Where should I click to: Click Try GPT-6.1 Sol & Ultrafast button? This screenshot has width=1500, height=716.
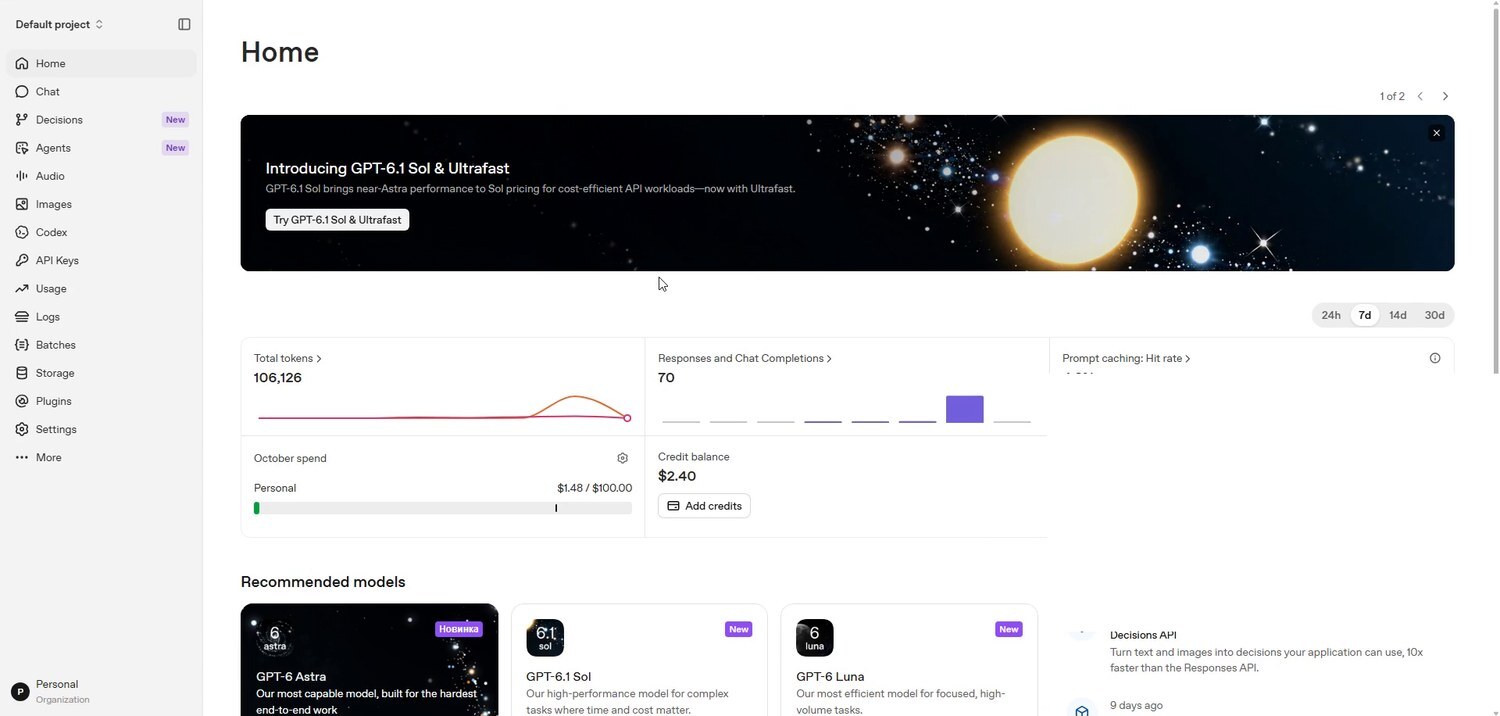(337, 220)
